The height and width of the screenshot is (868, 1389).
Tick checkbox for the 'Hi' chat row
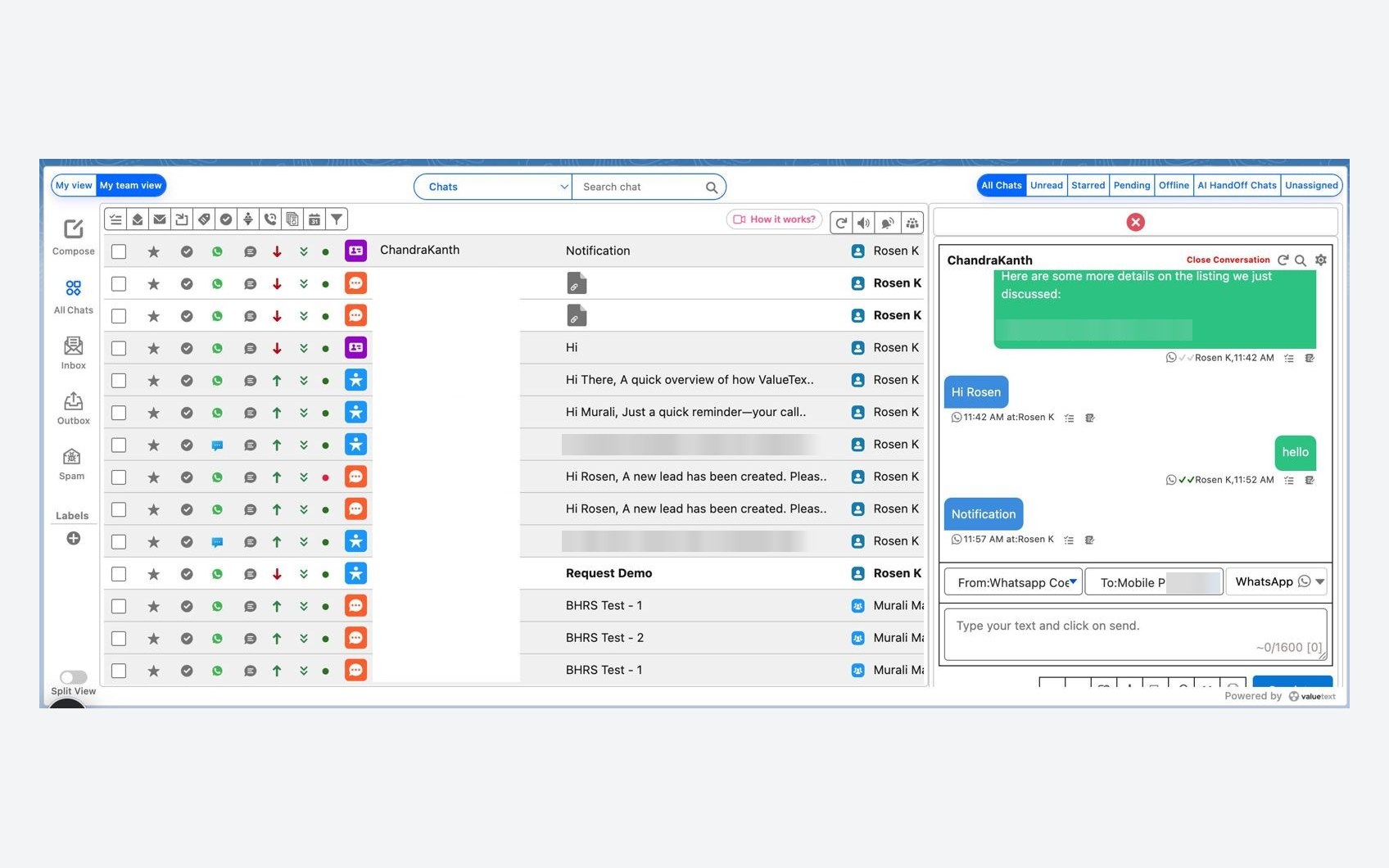[x=119, y=348]
